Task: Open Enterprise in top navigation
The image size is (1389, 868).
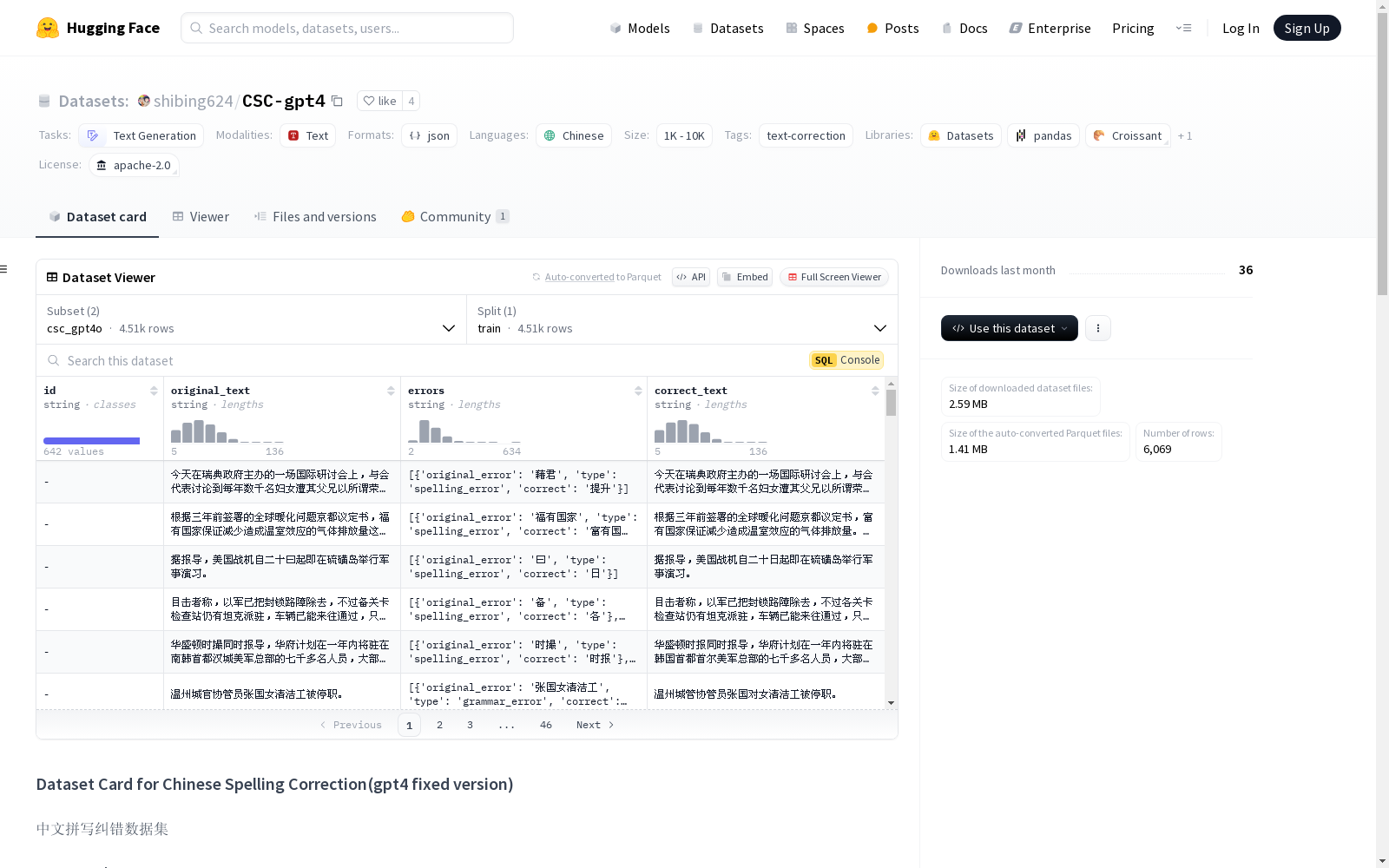Action: pos(1050,28)
